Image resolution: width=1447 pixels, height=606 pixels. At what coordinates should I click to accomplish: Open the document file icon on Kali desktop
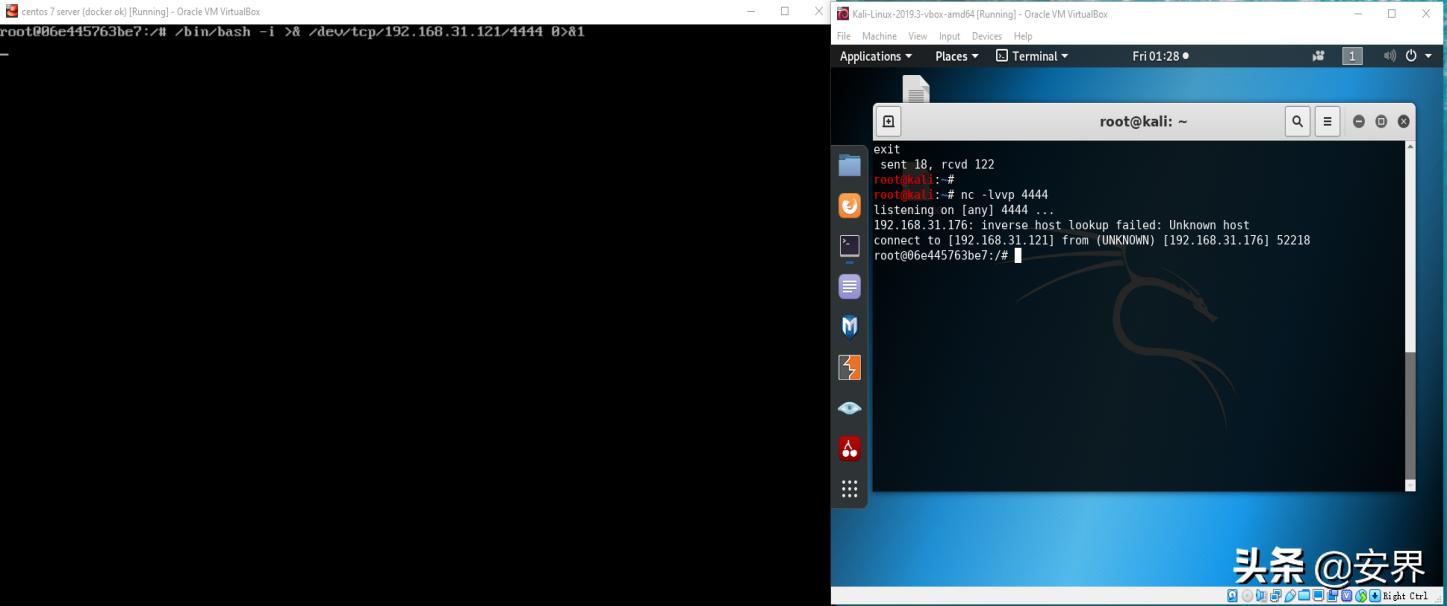[916, 89]
